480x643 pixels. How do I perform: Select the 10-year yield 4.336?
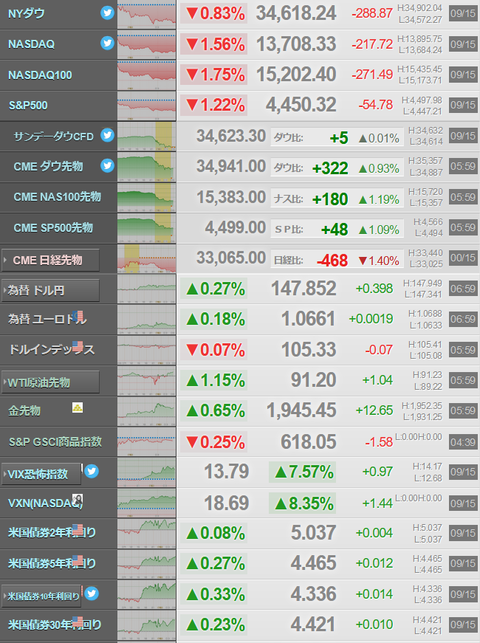[314, 594]
